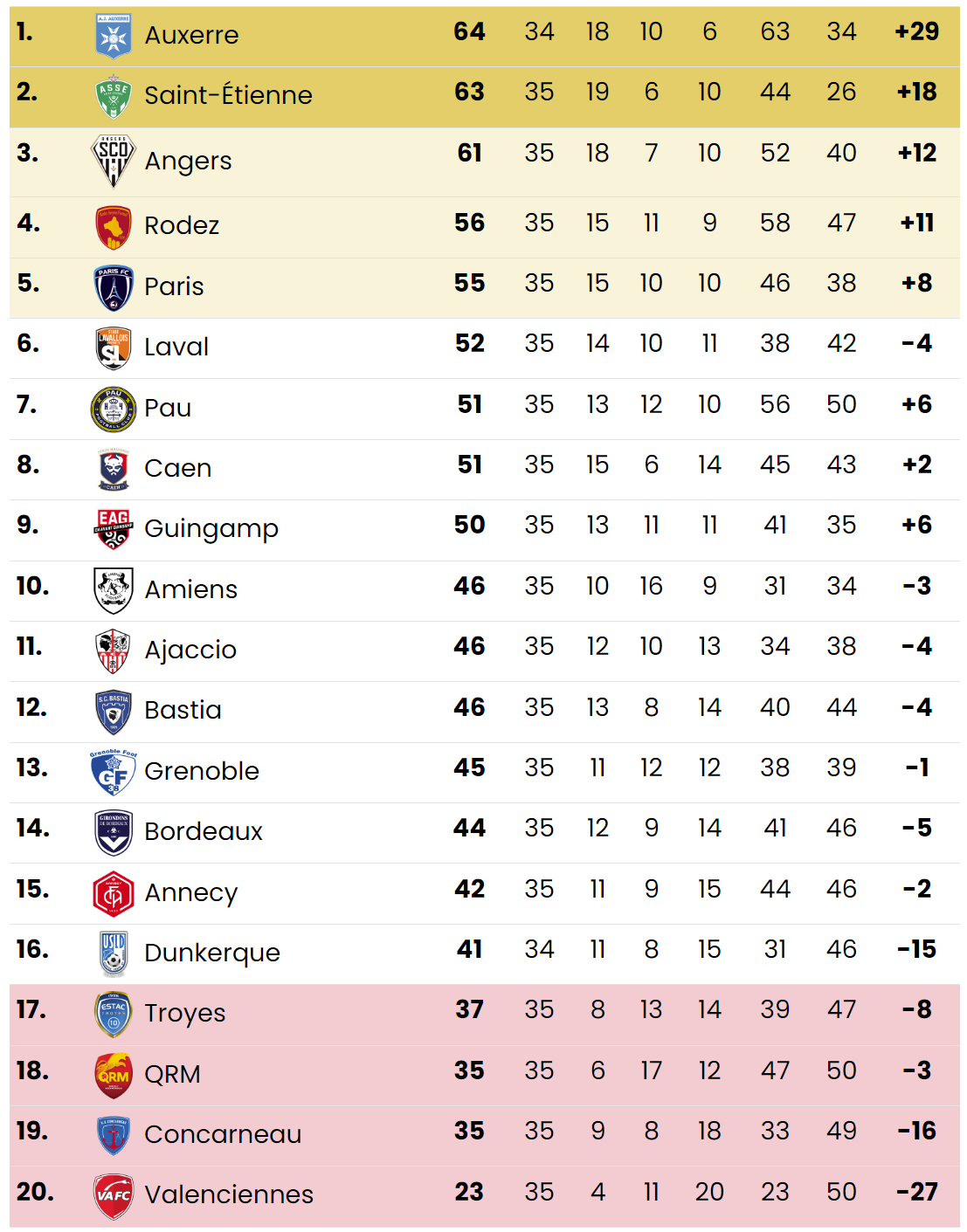This screenshot has height=1232, width=967.
Task: Click the Guingamp EAG logo
Action: pyautogui.click(x=114, y=529)
